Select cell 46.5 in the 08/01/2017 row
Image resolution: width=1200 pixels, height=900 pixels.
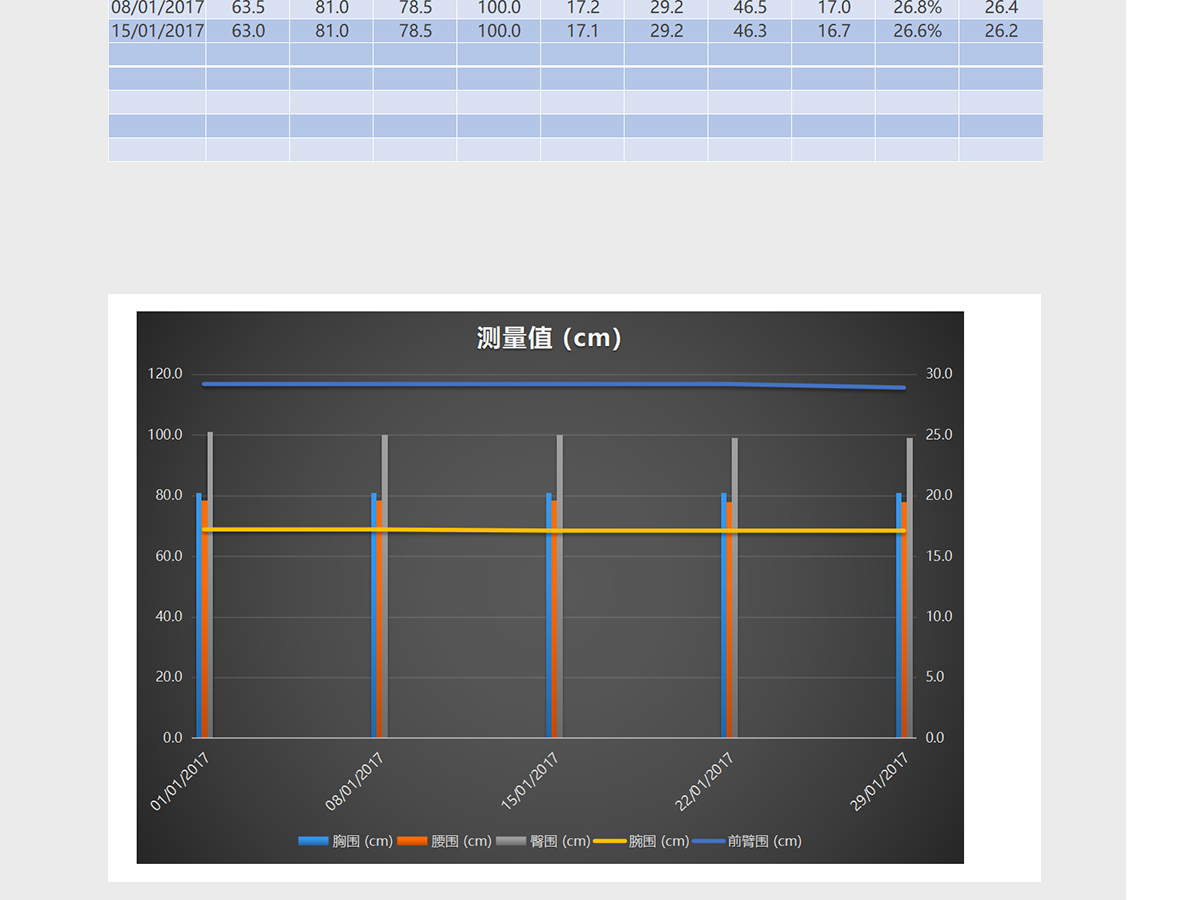[x=750, y=8]
